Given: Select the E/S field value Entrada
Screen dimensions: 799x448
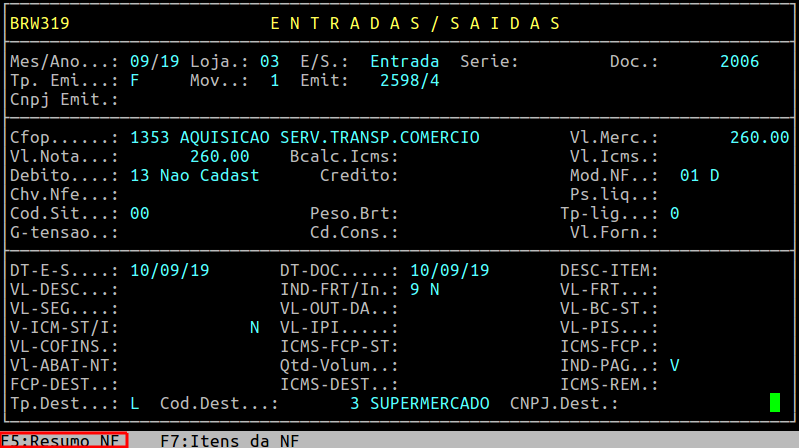Looking at the screenshot, I should pyautogui.click(x=404, y=61).
